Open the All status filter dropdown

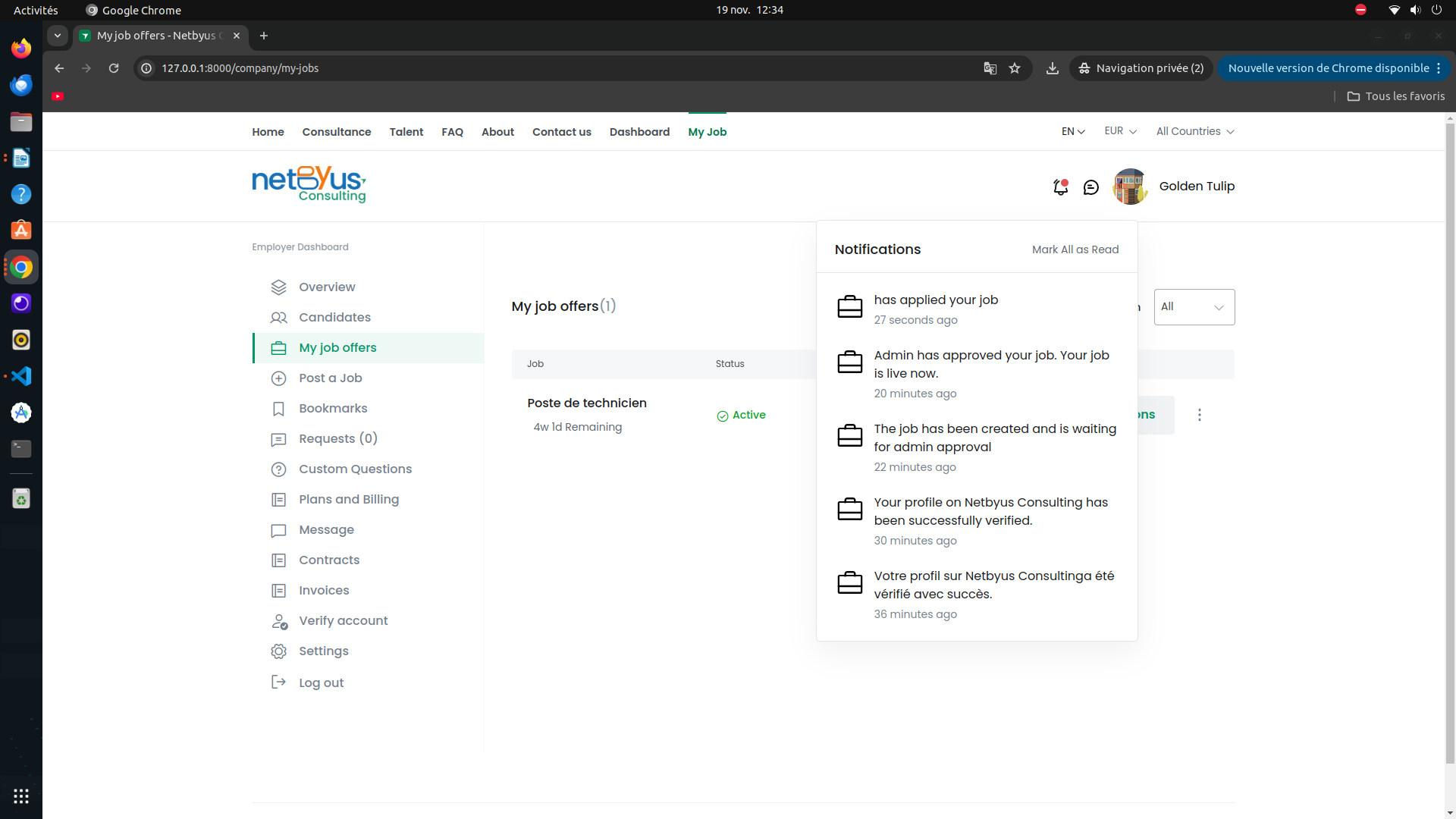(1194, 307)
